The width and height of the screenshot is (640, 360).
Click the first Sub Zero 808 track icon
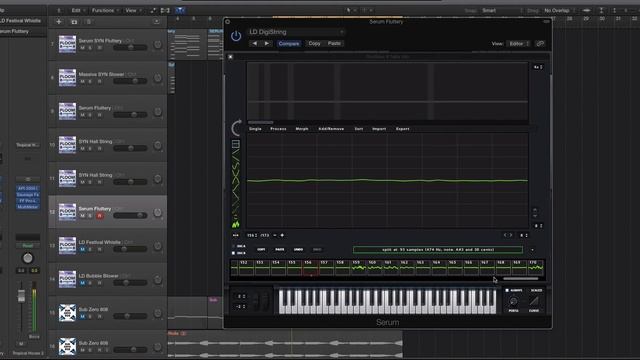point(67,313)
